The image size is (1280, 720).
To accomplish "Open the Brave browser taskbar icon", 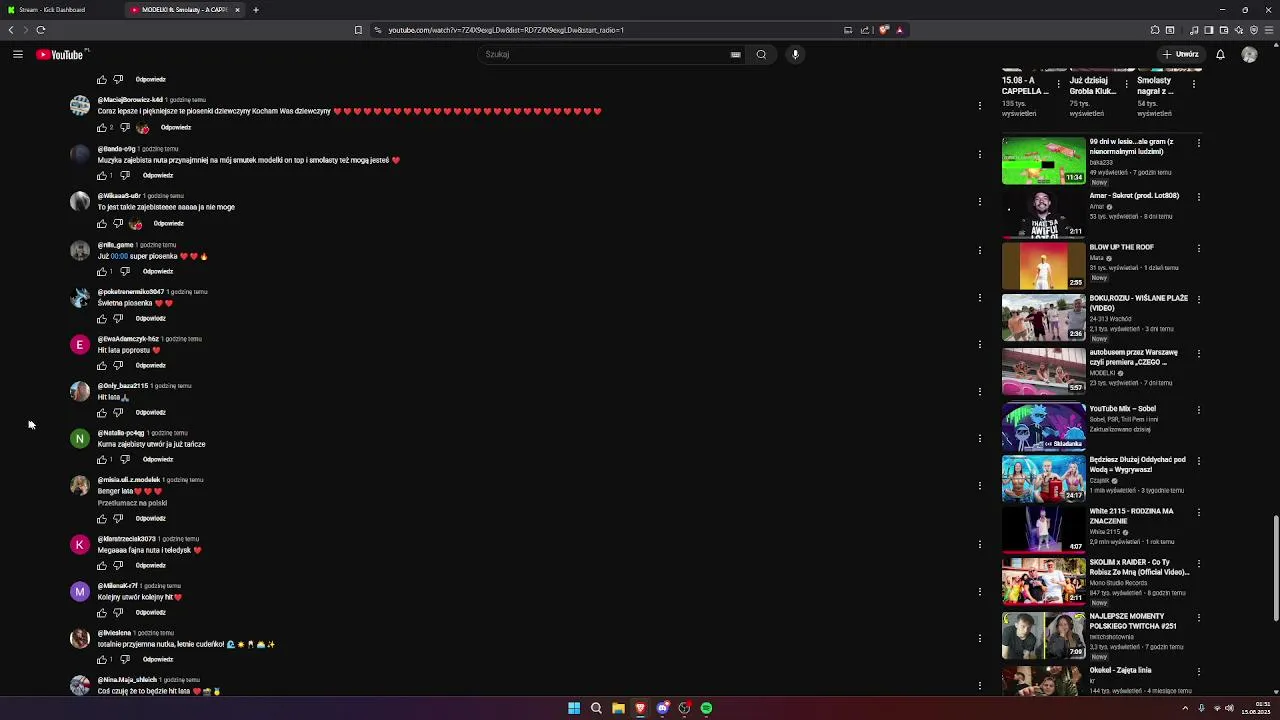I will tap(640, 708).
